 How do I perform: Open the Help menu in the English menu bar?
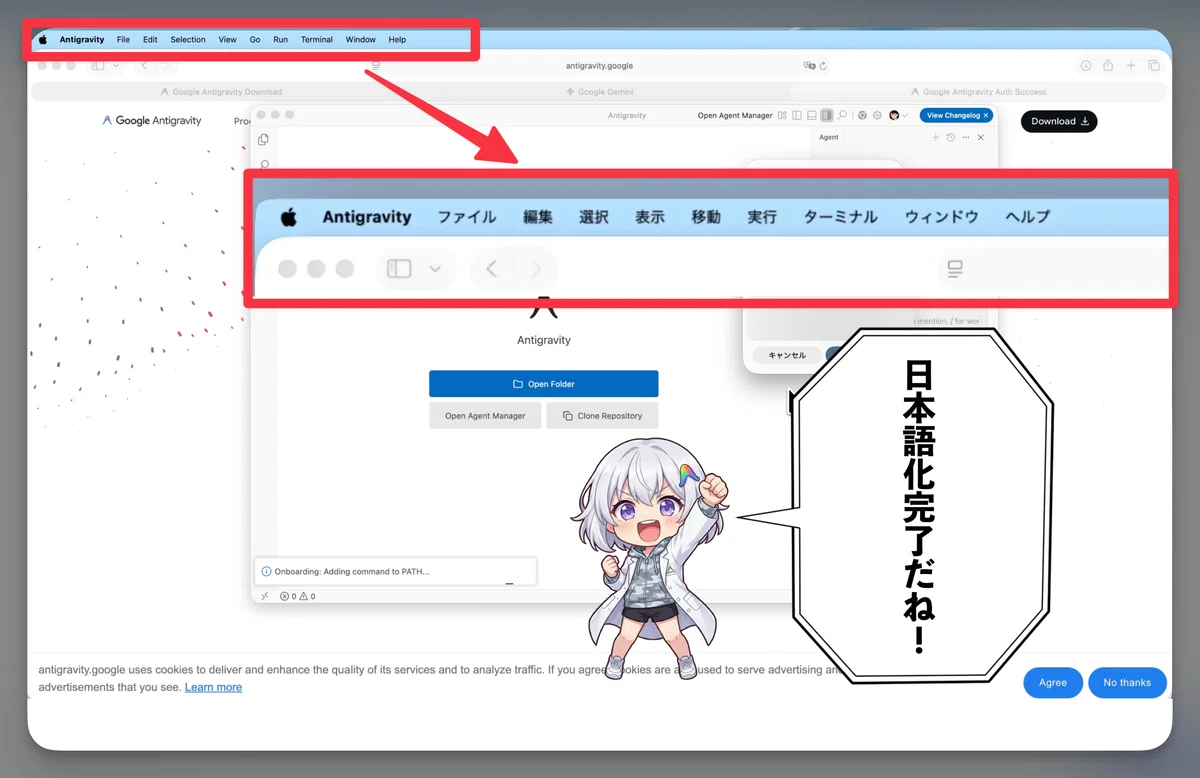(x=398, y=40)
